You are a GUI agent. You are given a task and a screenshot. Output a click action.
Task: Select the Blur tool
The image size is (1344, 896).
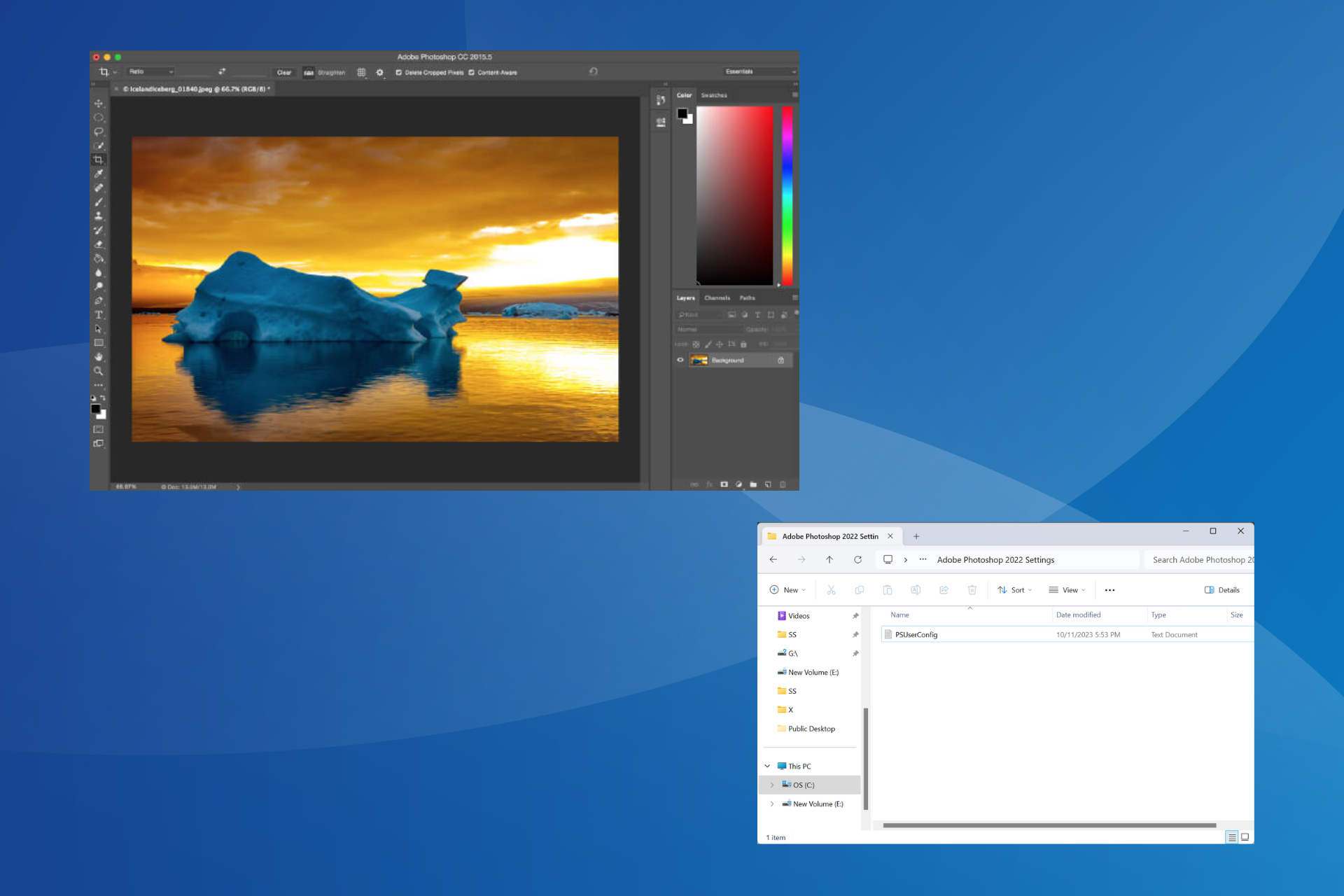[99, 272]
